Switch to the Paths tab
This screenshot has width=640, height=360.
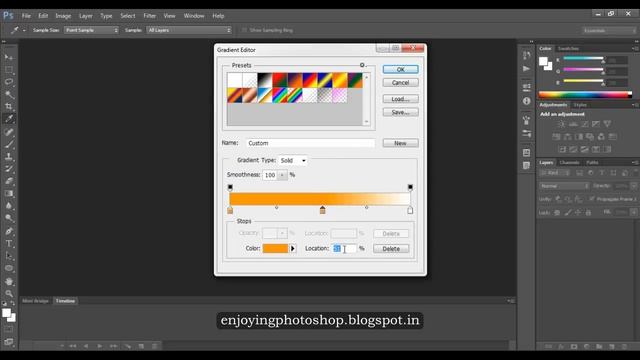(592, 162)
